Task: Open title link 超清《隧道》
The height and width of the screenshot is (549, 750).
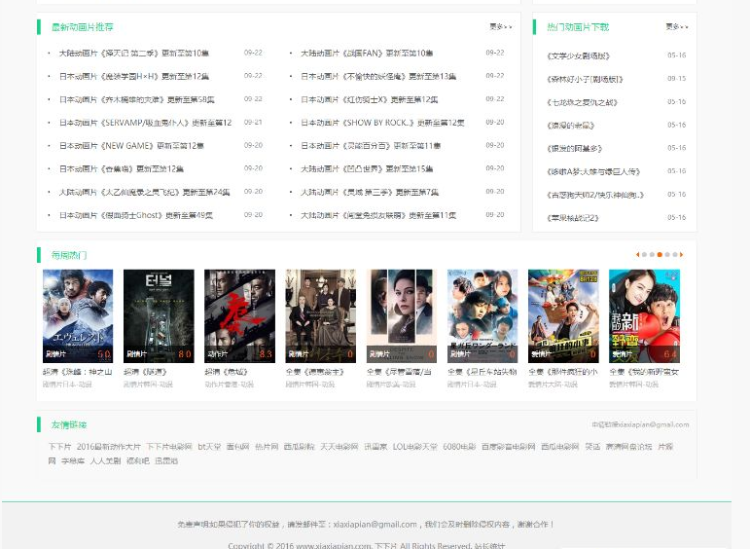Action: pyautogui.click(x=145, y=372)
